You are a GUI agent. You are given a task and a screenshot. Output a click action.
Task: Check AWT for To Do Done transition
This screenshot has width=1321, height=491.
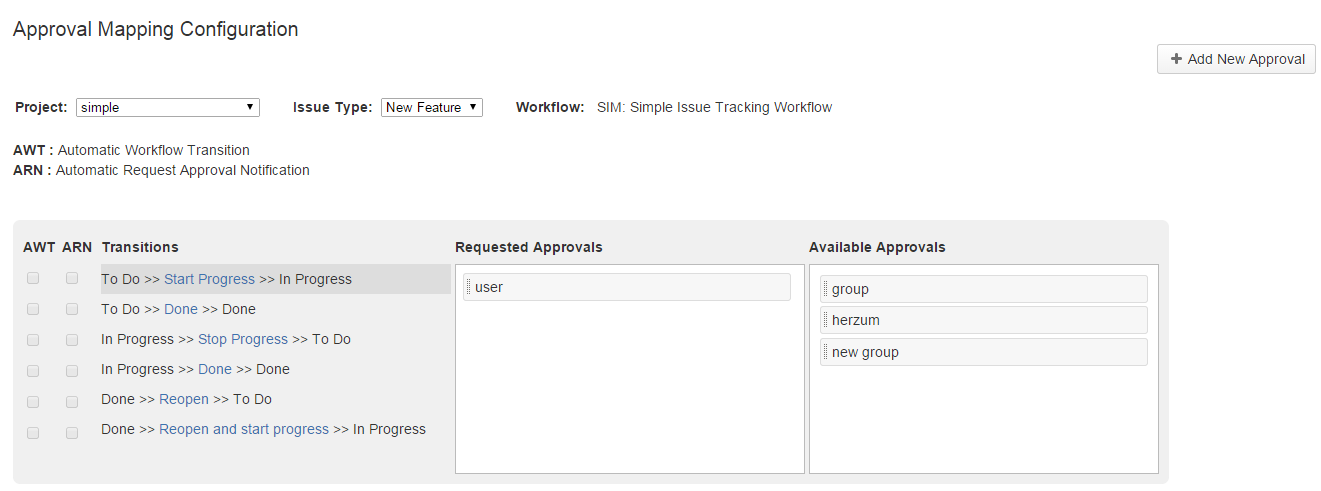33,310
